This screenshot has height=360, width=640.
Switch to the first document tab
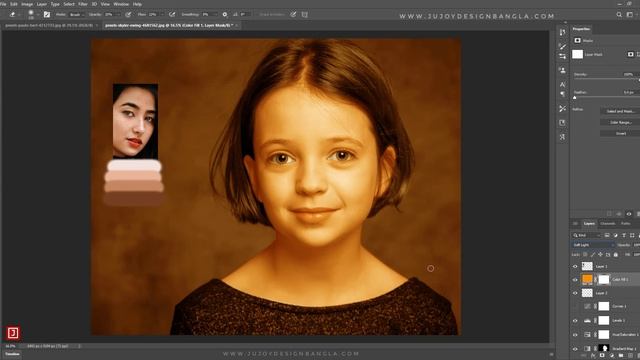click(49, 25)
